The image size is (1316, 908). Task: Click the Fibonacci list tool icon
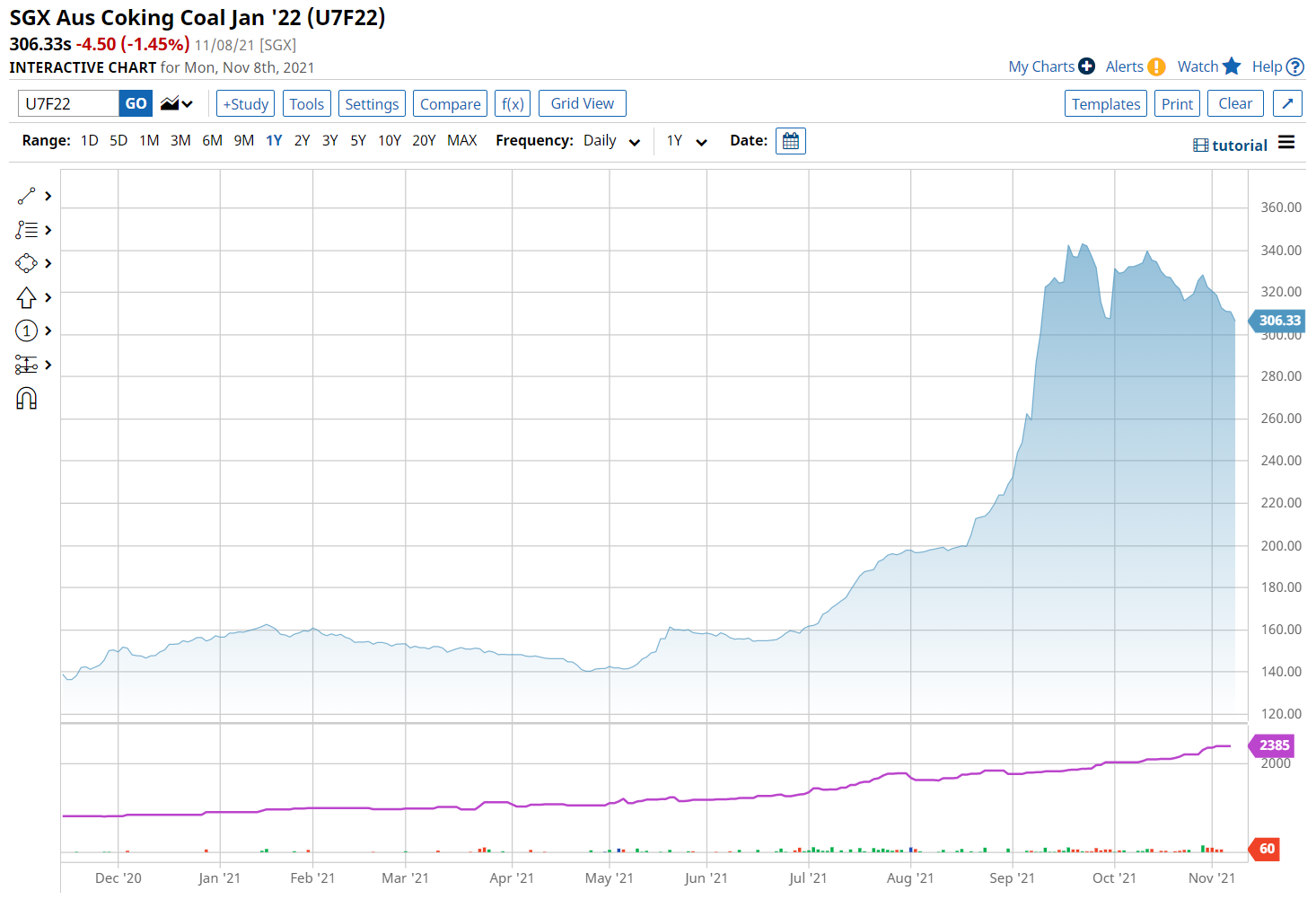click(x=26, y=230)
